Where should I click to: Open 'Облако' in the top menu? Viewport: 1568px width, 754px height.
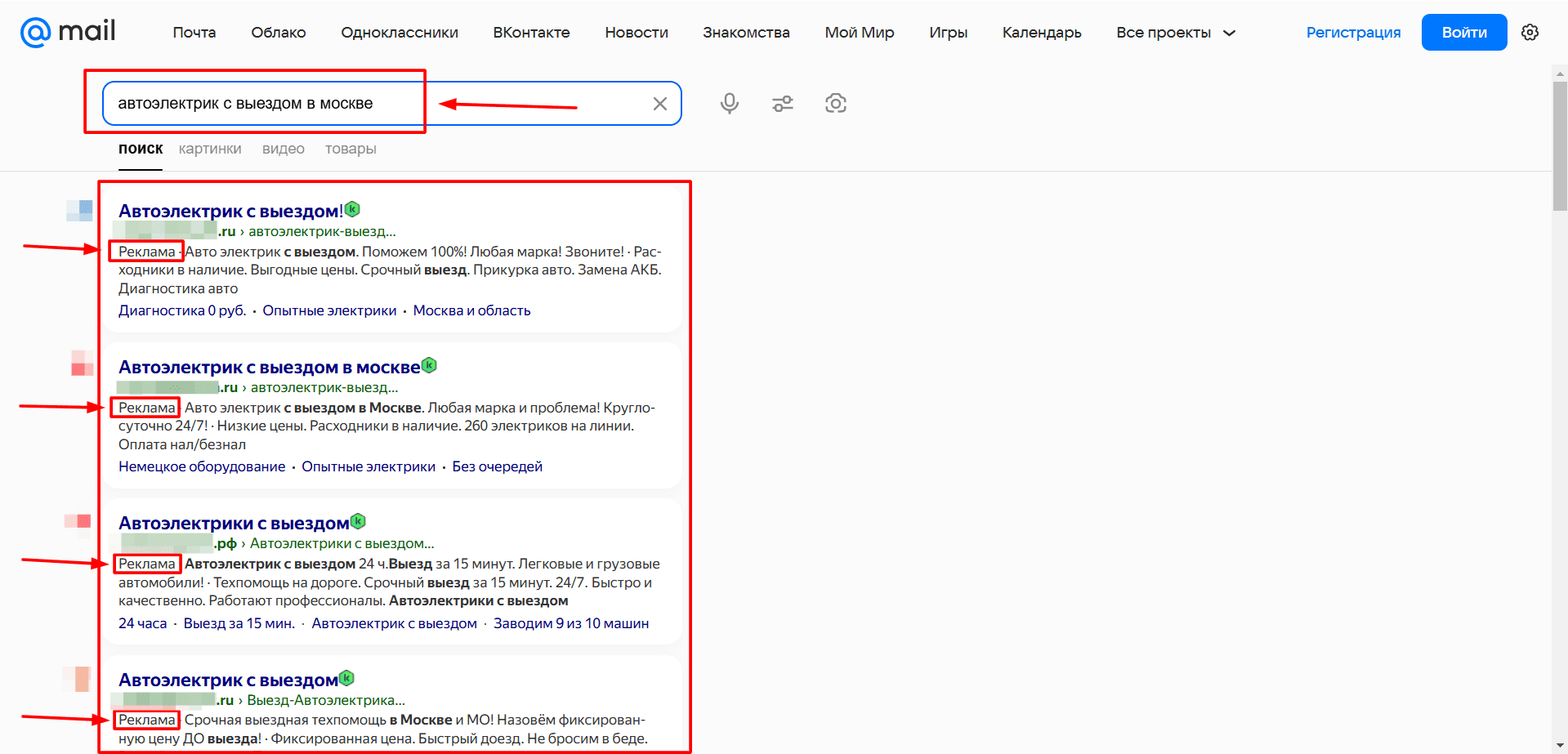tap(279, 33)
